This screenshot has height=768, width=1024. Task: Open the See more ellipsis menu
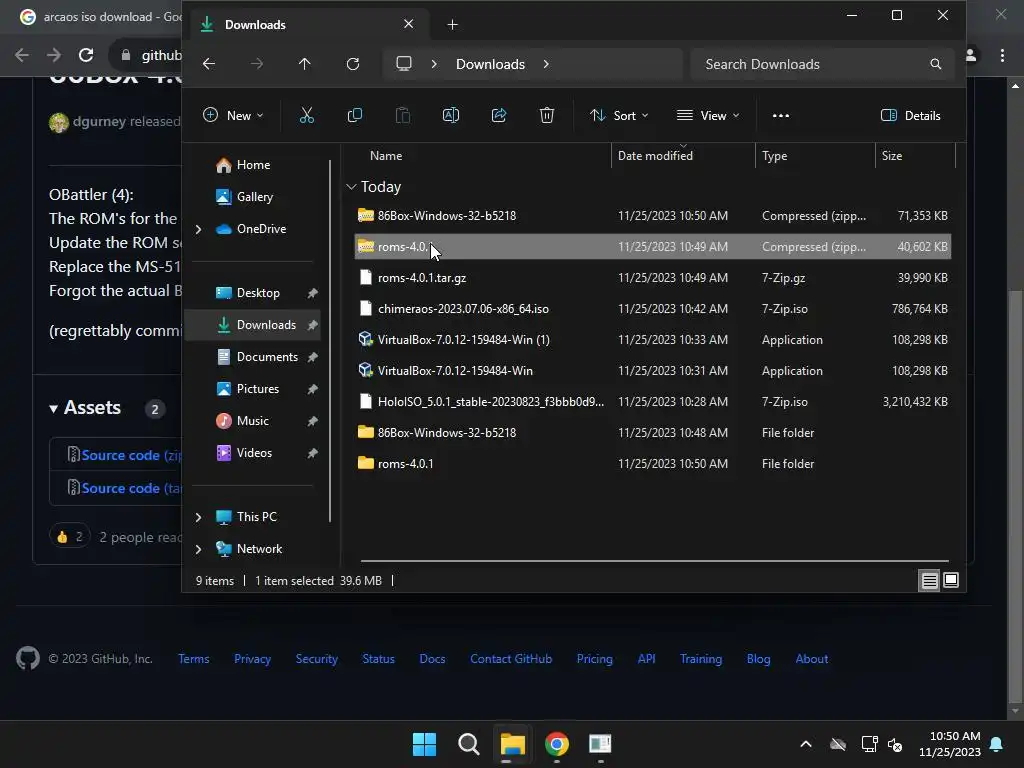780,116
